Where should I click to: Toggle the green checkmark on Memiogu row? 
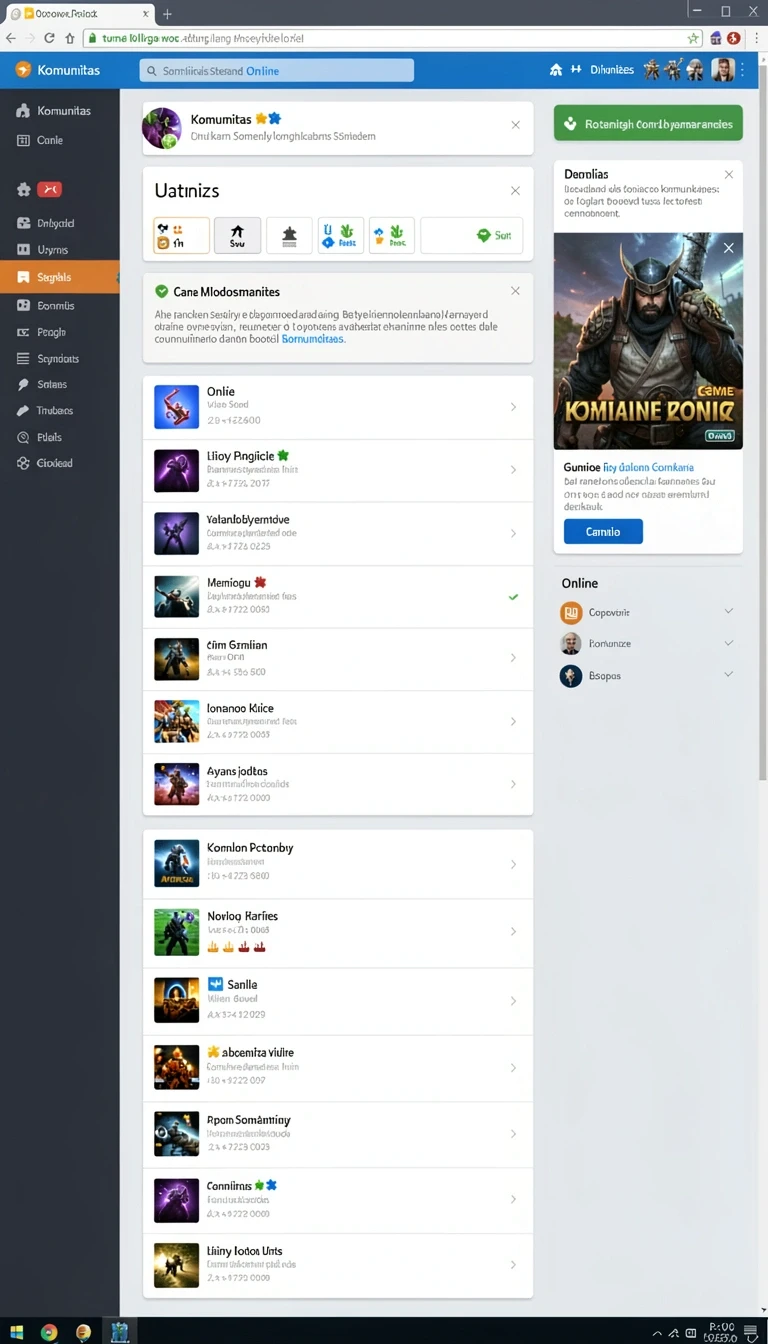point(513,597)
